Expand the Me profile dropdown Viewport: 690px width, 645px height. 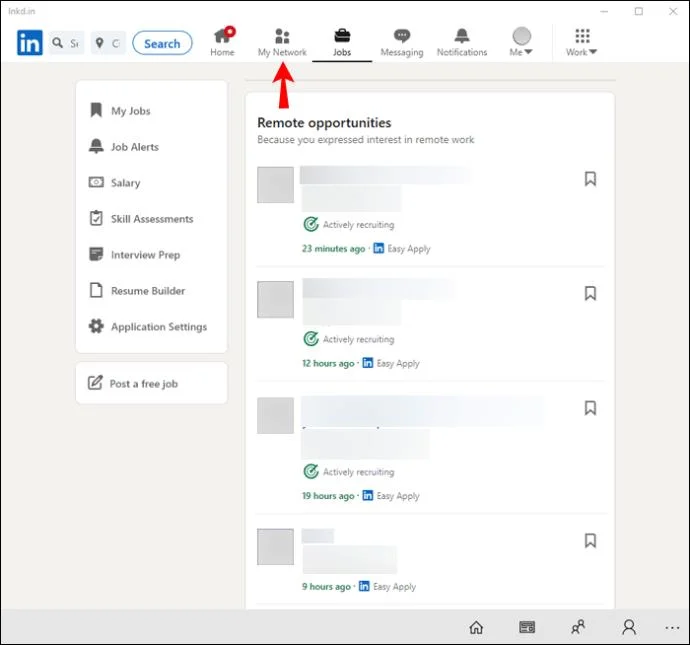pos(521,43)
